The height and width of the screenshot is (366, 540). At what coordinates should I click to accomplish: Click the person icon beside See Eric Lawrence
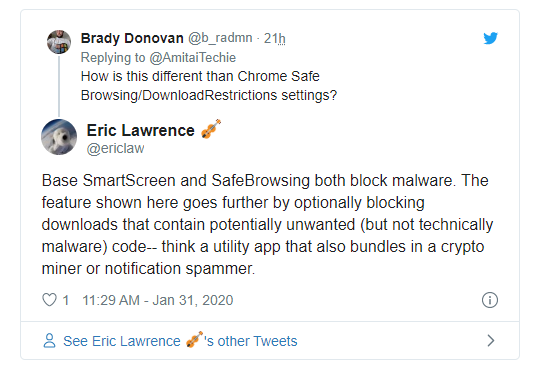49,341
